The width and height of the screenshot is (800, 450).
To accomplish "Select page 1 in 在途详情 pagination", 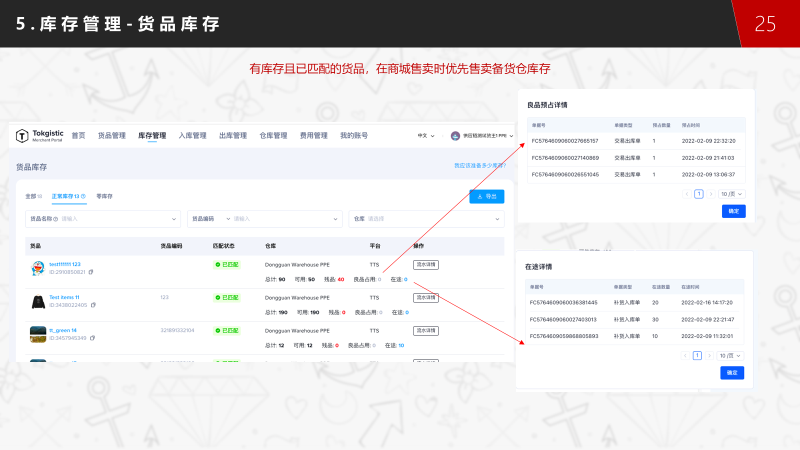I will [697, 356].
